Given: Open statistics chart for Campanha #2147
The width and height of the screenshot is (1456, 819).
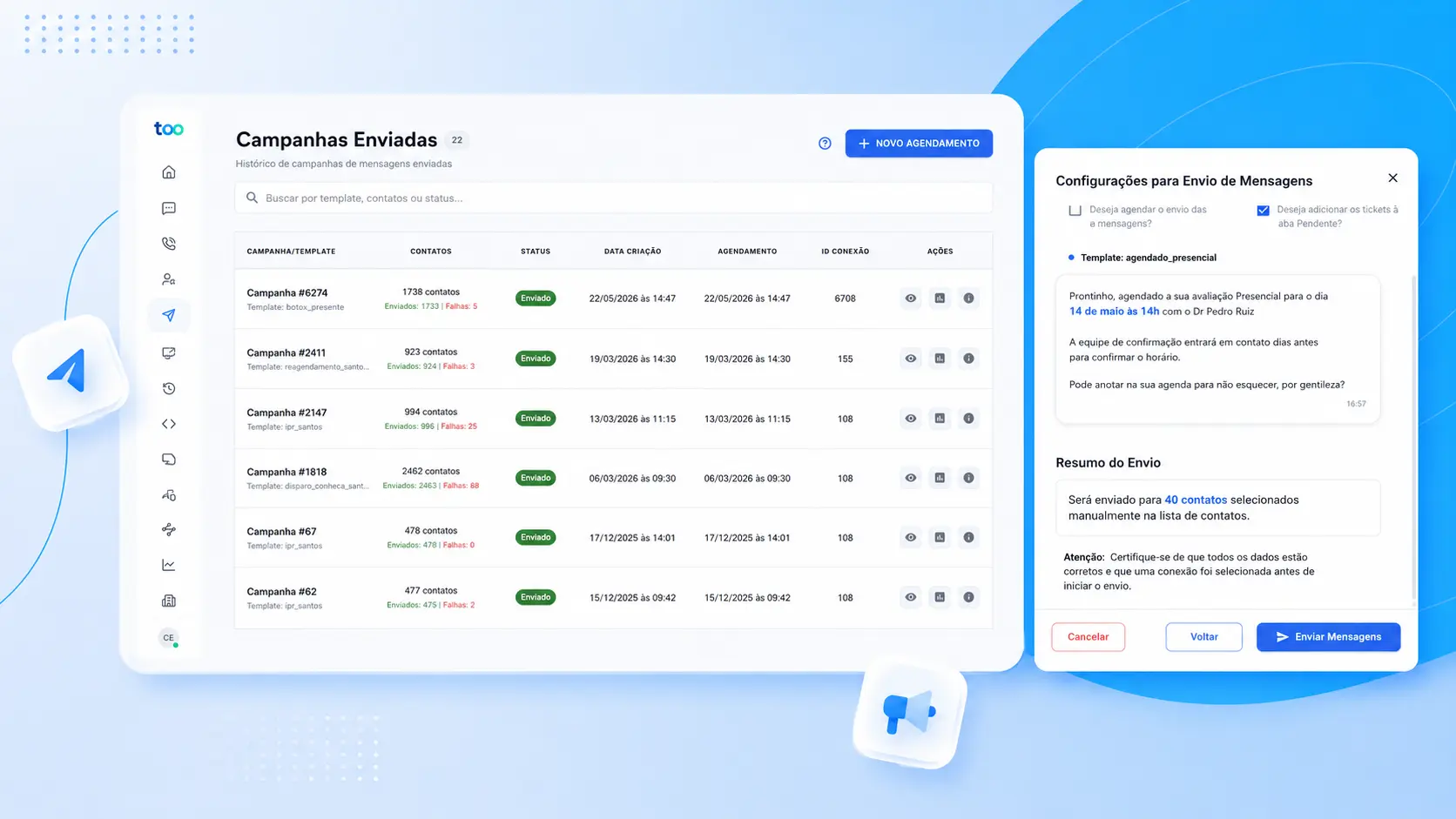Looking at the screenshot, I should point(940,419).
